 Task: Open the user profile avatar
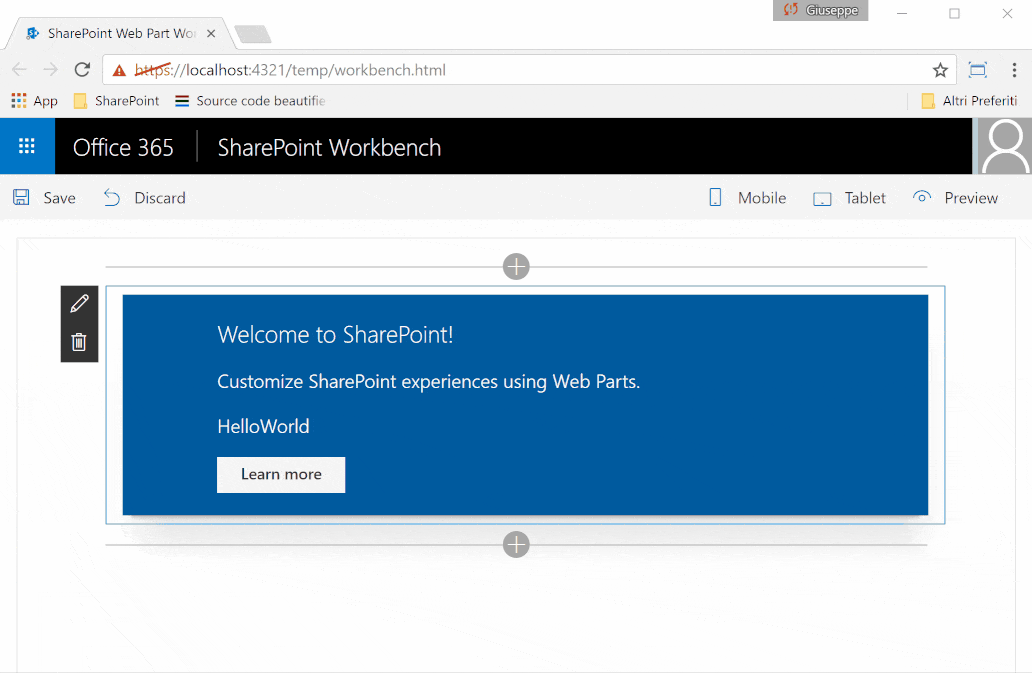pyautogui.click(x=1004, y=146)
